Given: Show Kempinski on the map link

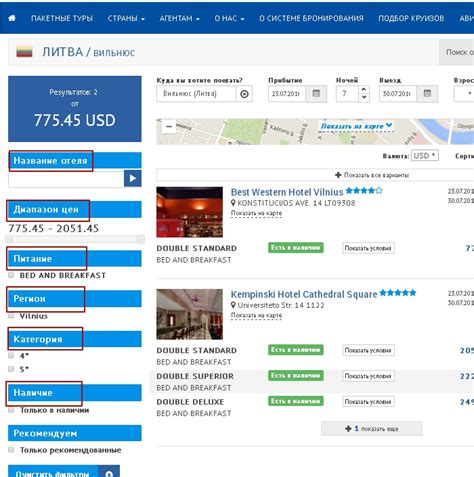Looking at the screenshot, I should click(x=256, y=315).
